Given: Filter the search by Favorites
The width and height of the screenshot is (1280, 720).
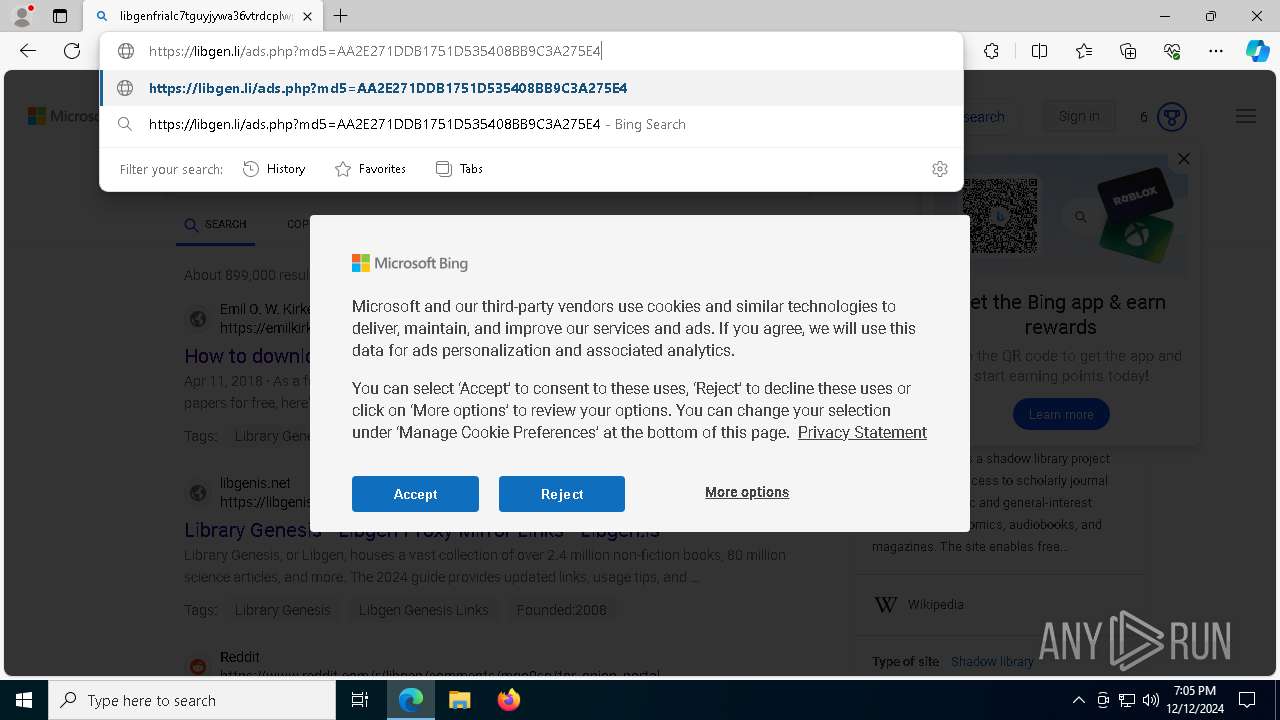Looking at the screenshot, I should coord(371,169).
